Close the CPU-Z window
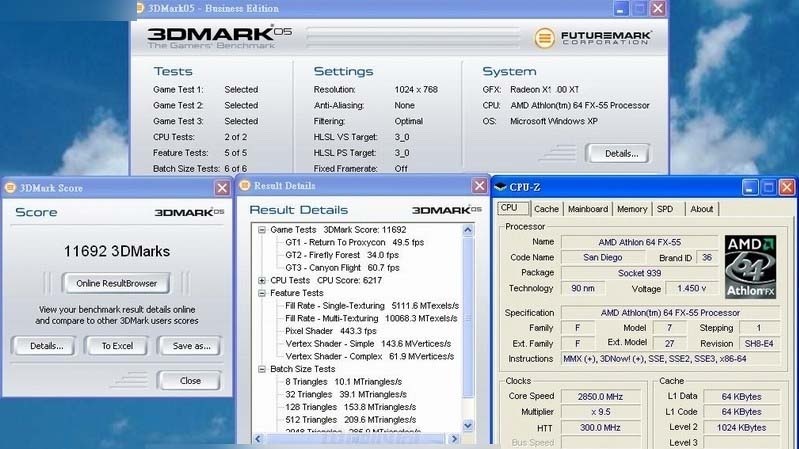This screenshot has width=799, height=449. 787,187
